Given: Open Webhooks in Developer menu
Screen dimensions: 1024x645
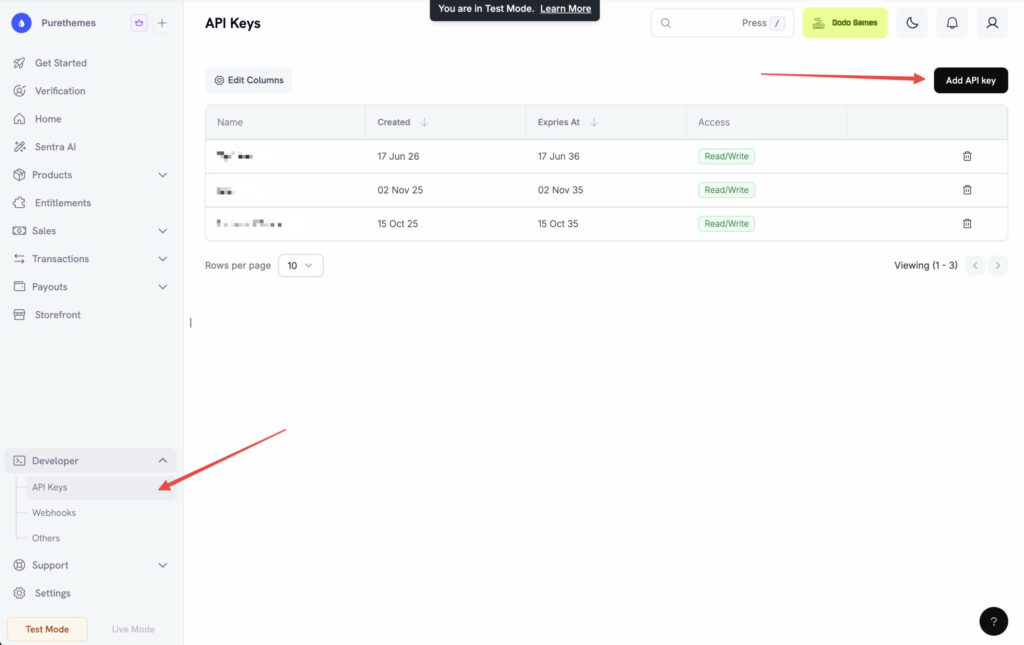Looking at the screenshot, I should pyautogui.click(x=54, y=512).
